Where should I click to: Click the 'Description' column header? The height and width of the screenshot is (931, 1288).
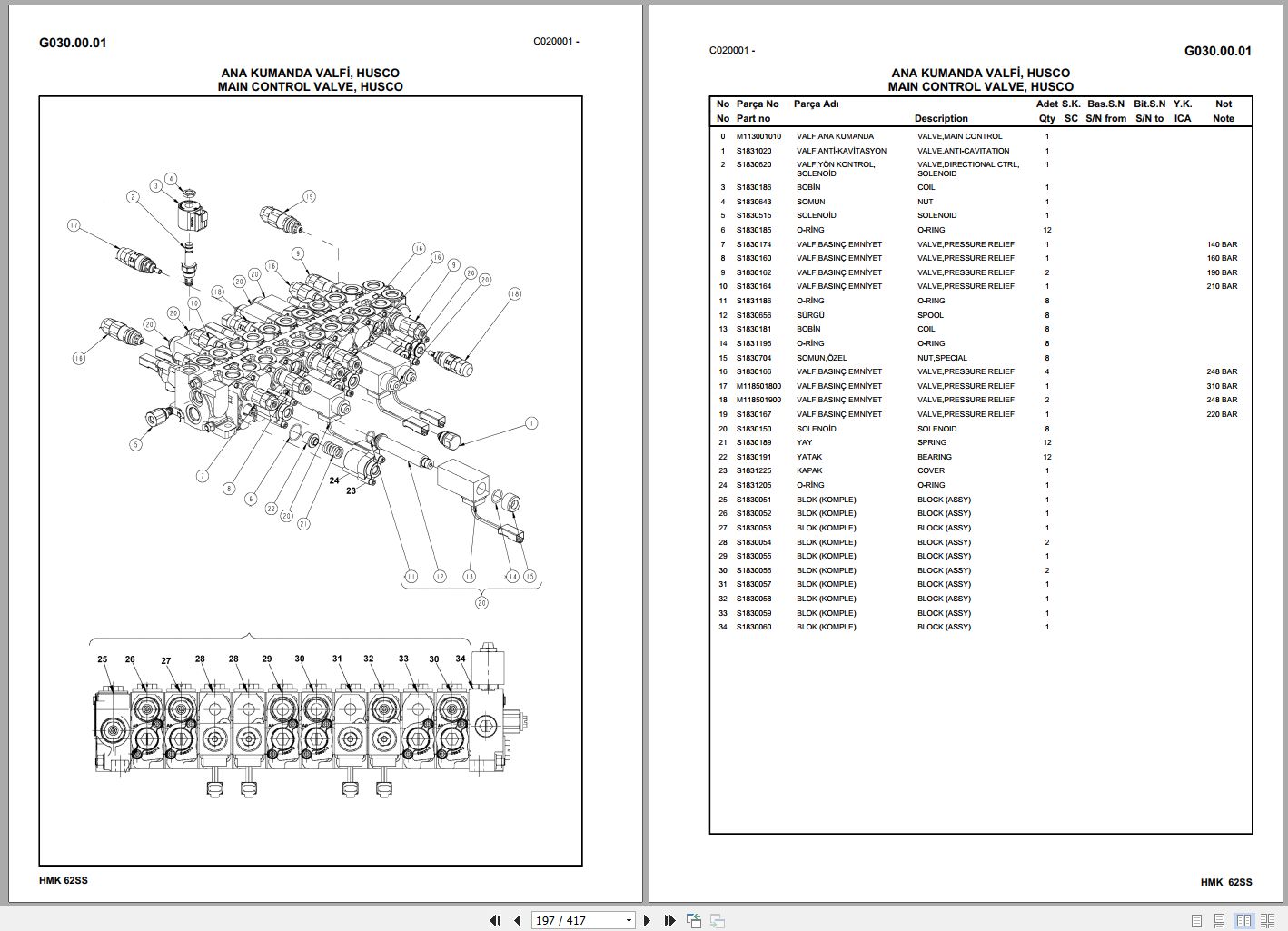(941, 118)
